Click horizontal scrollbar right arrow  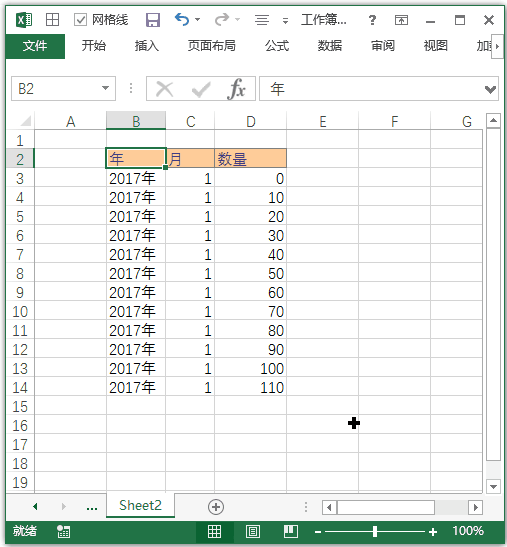pos(476,507)
